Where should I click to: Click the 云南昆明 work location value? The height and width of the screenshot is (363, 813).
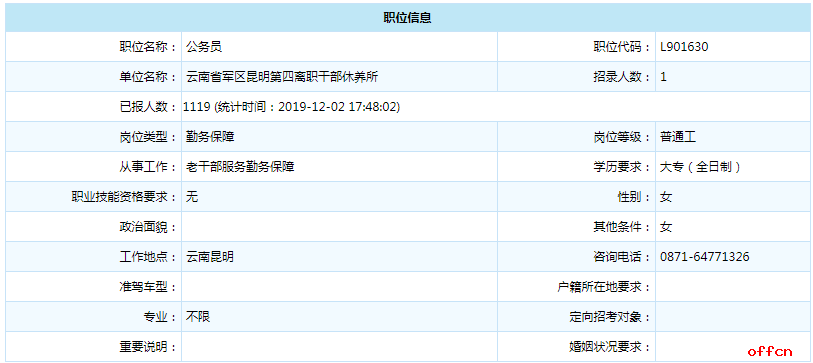click(x=210, y=257)
